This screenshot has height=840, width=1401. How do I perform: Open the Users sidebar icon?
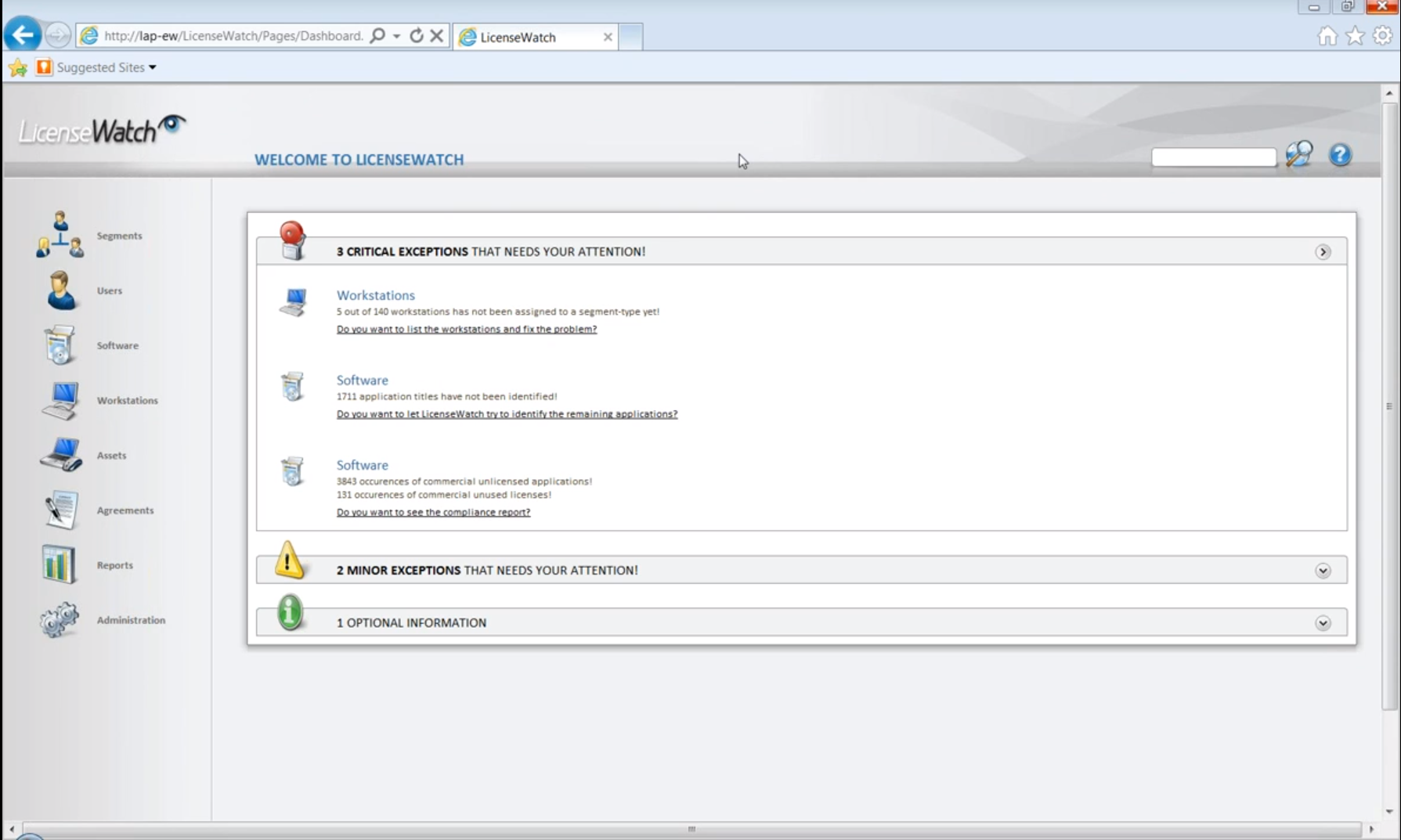[60, 290]
